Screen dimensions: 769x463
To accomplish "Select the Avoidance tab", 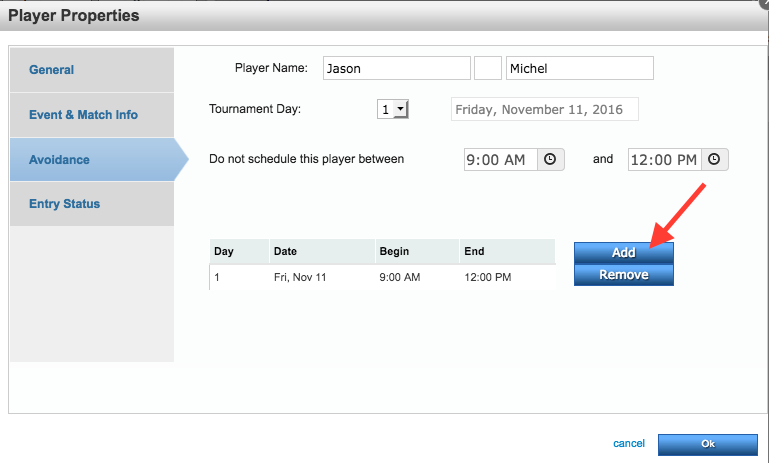I will [x=59, y=160].
